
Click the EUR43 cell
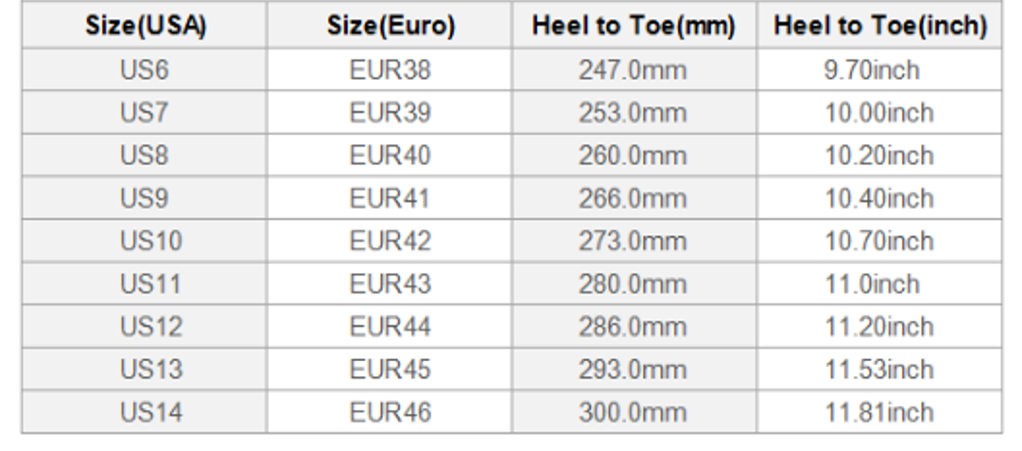coord(390,284)
